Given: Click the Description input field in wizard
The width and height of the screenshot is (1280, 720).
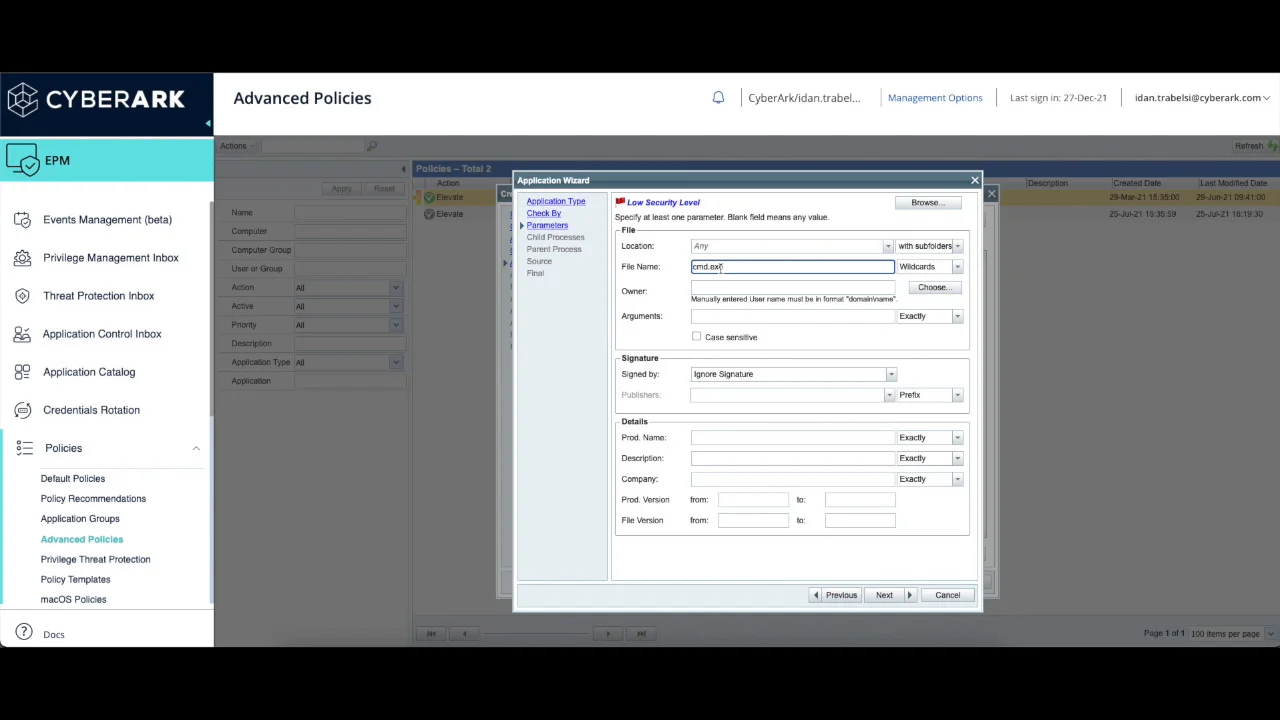Looking at the screenshot, I should 792,458.
